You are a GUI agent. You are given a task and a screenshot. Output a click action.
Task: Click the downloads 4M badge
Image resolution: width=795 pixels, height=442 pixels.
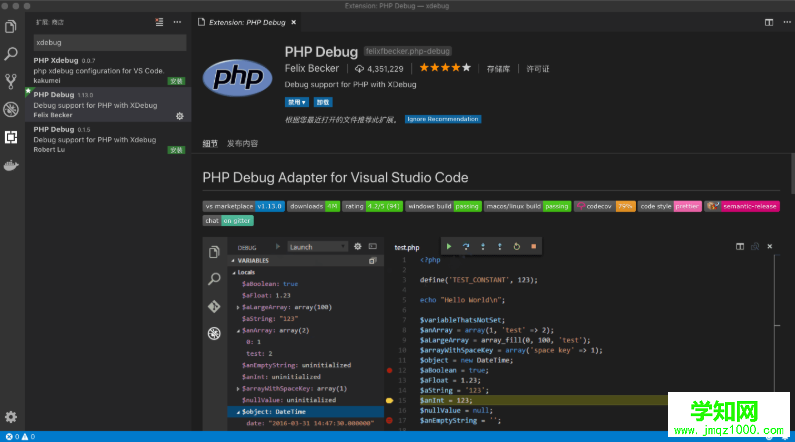(x=313, y=206)
